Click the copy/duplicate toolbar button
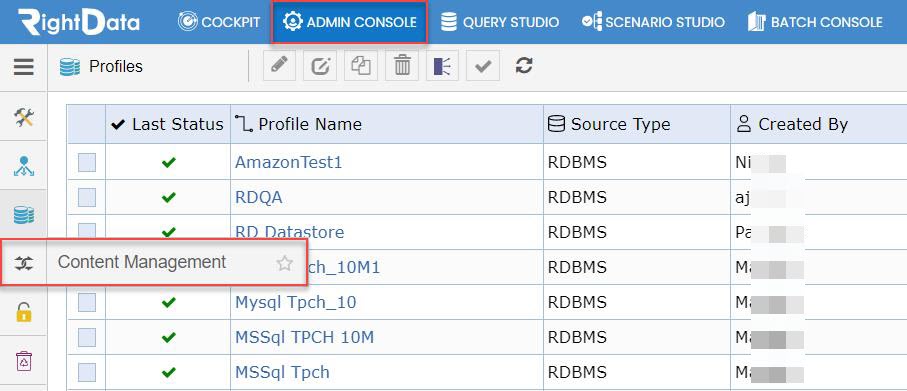This screenshot has width=907, height=391. [361, 66]
